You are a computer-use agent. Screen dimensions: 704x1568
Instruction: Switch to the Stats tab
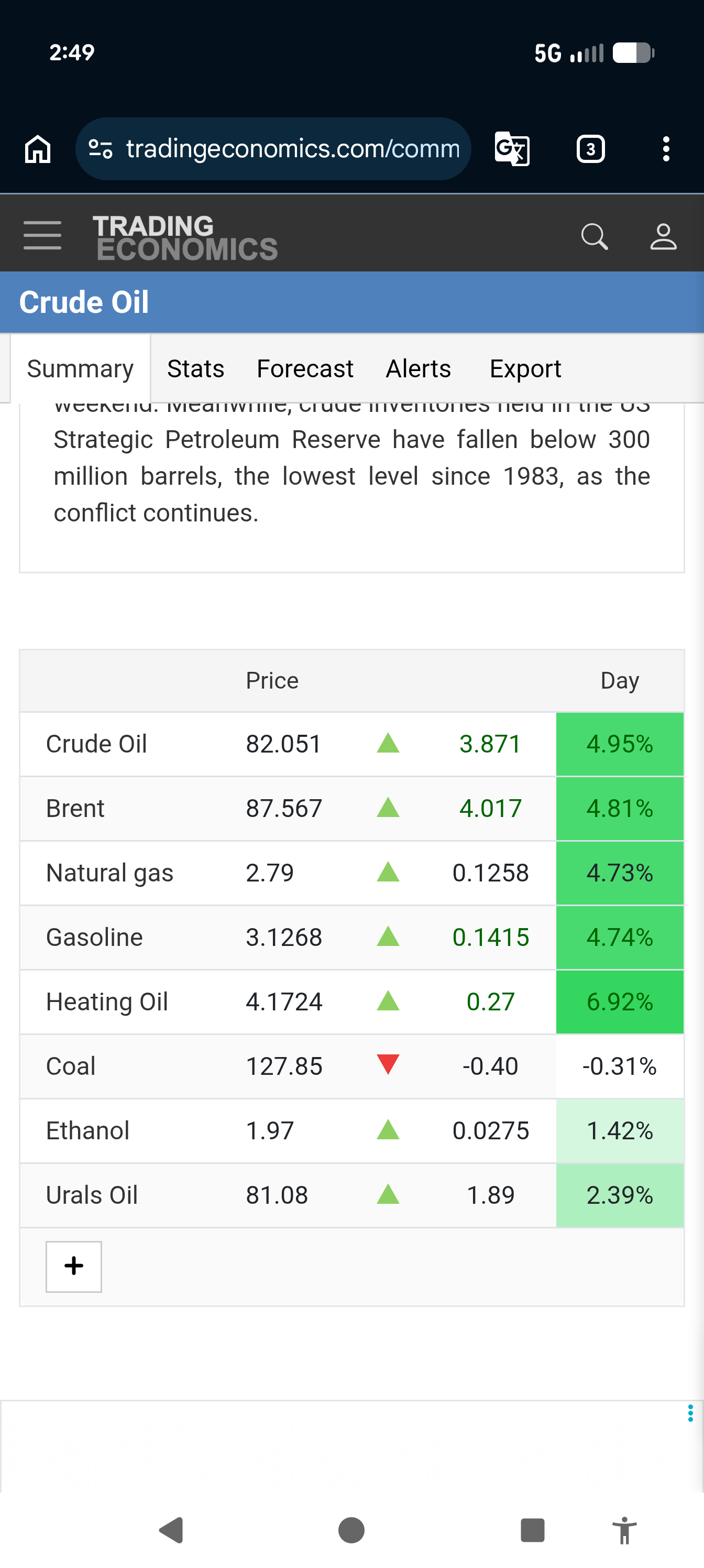coord(196,369)
